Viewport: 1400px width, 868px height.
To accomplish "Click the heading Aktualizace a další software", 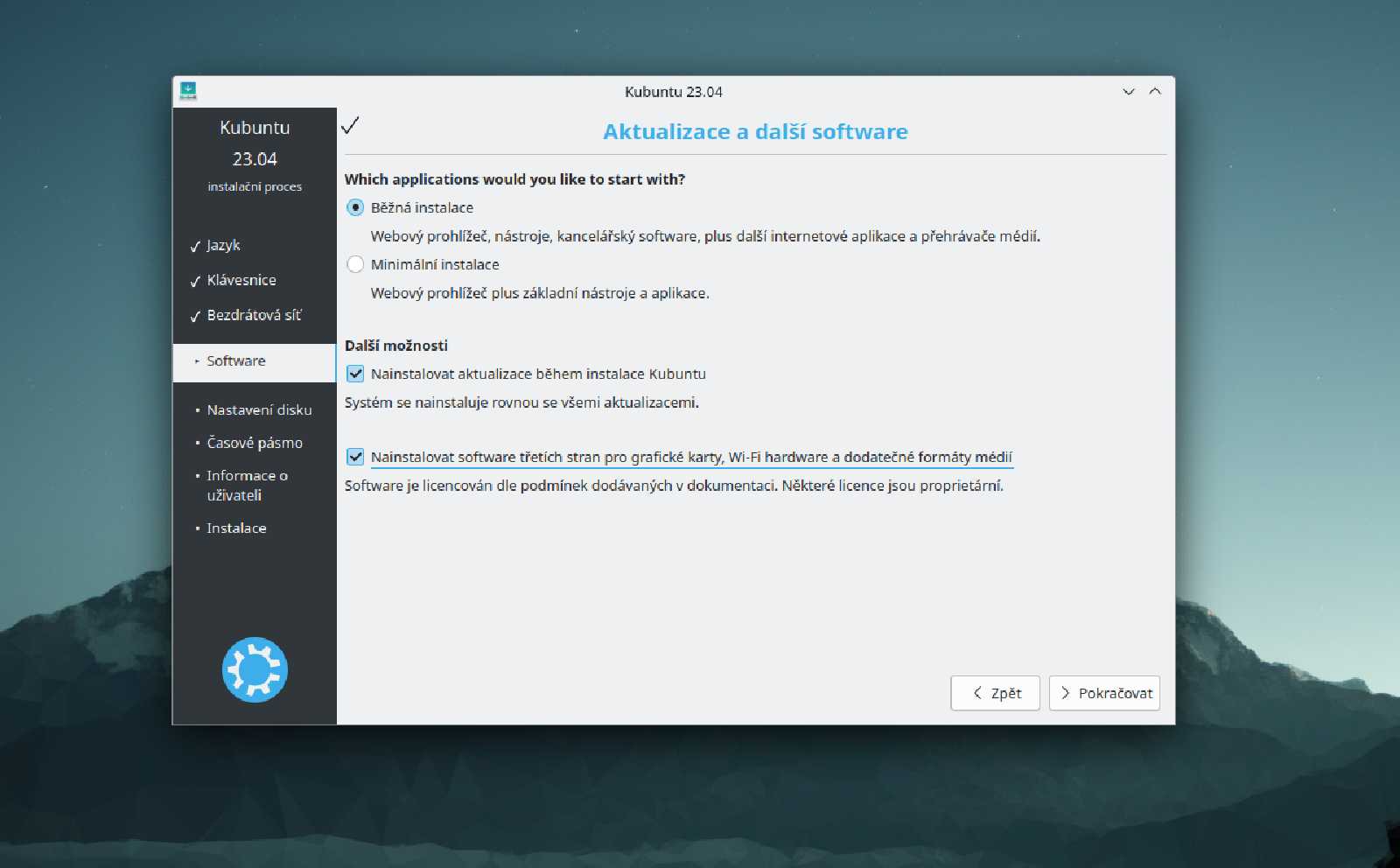I will coord(755,131).
